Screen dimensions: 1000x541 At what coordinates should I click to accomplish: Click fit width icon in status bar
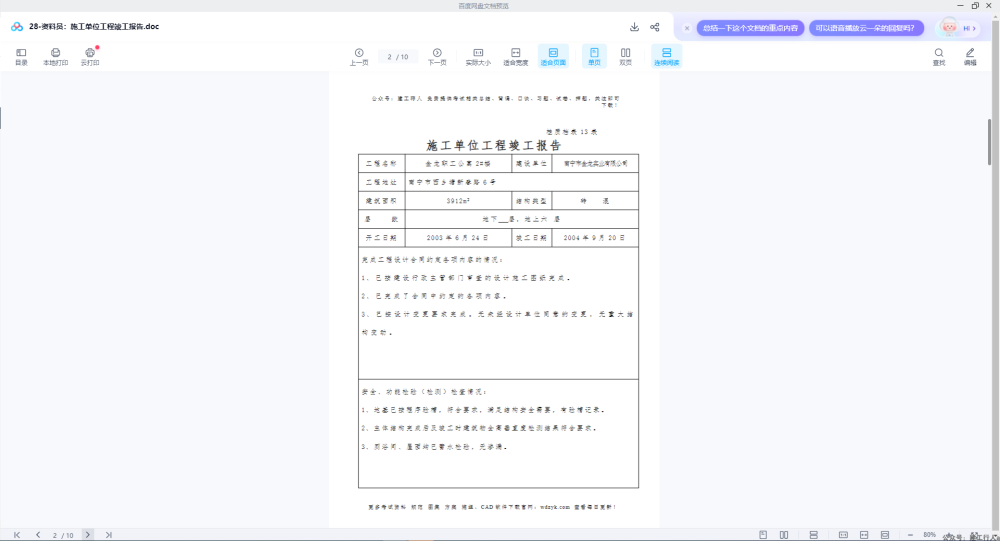click(864, 535)
